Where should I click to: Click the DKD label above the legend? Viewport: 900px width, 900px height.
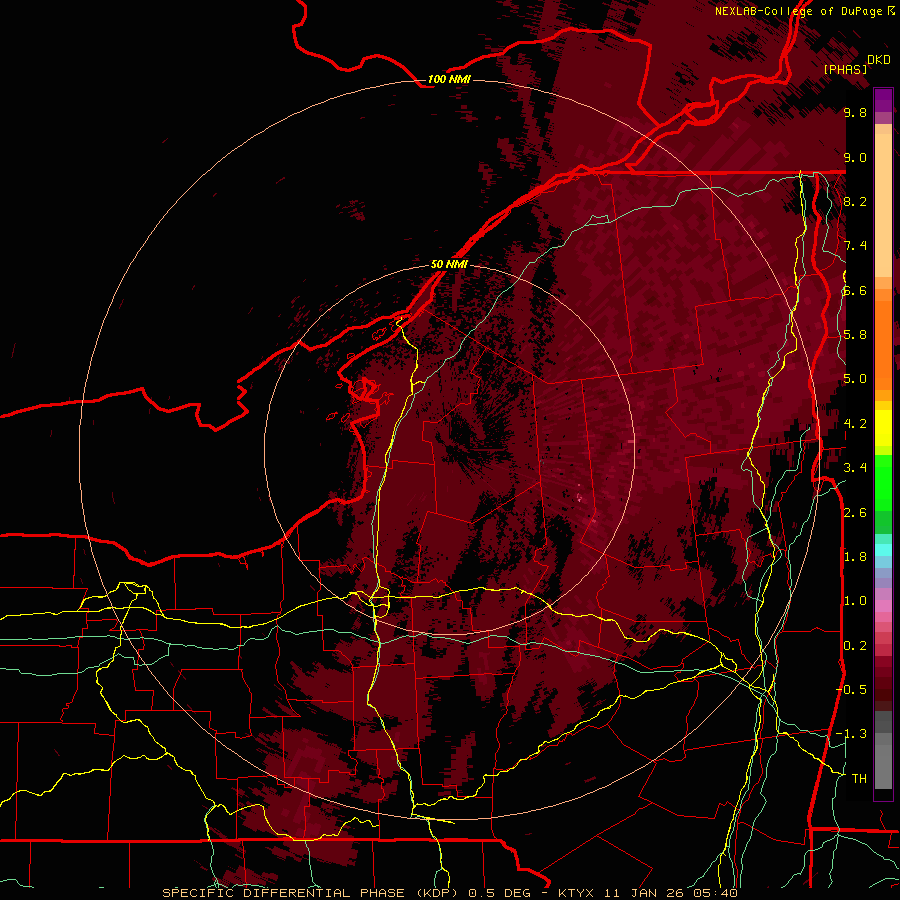pos(879,60)
